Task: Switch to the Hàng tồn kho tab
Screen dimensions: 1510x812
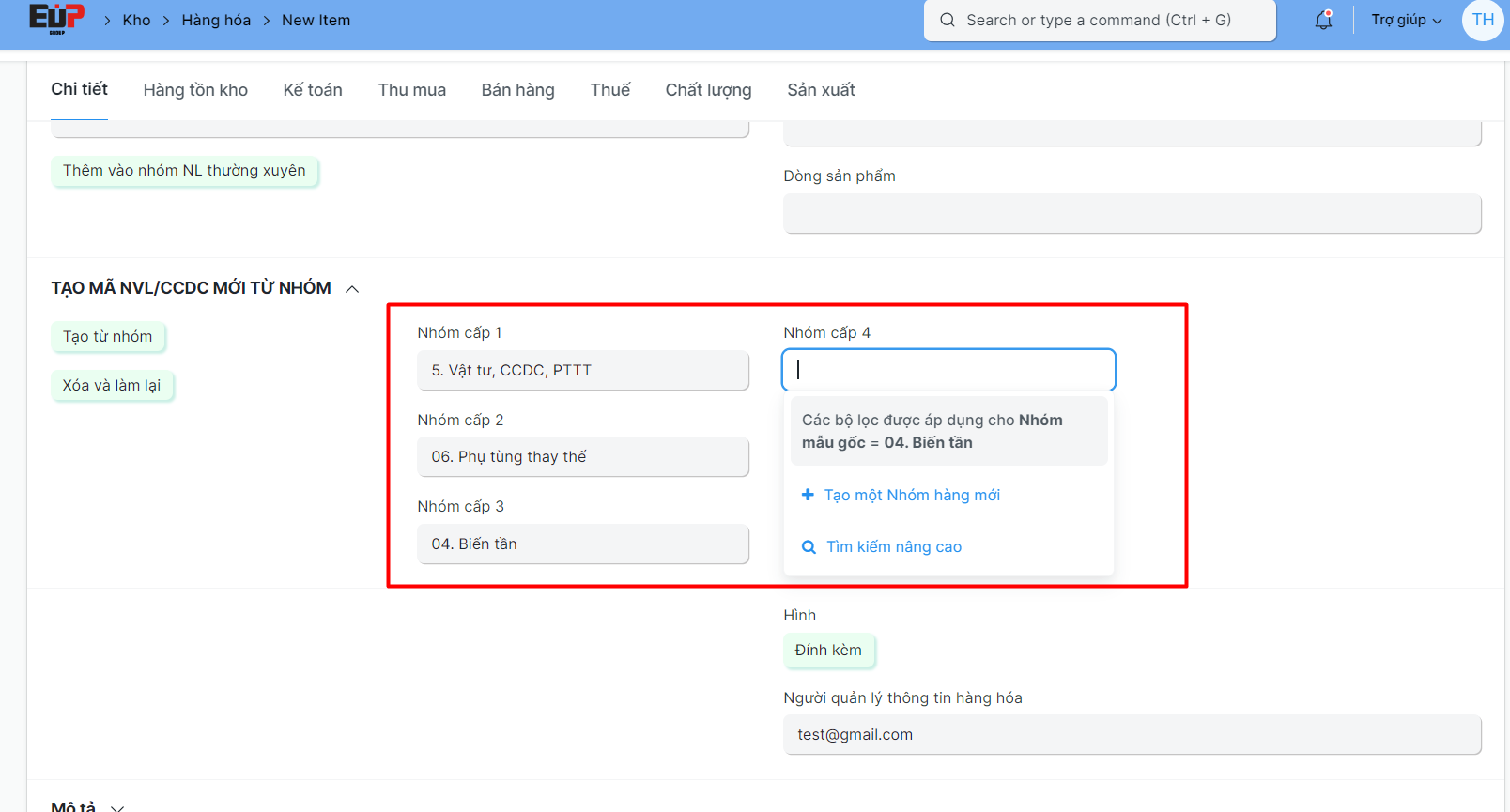Action: tap(195, 90)
